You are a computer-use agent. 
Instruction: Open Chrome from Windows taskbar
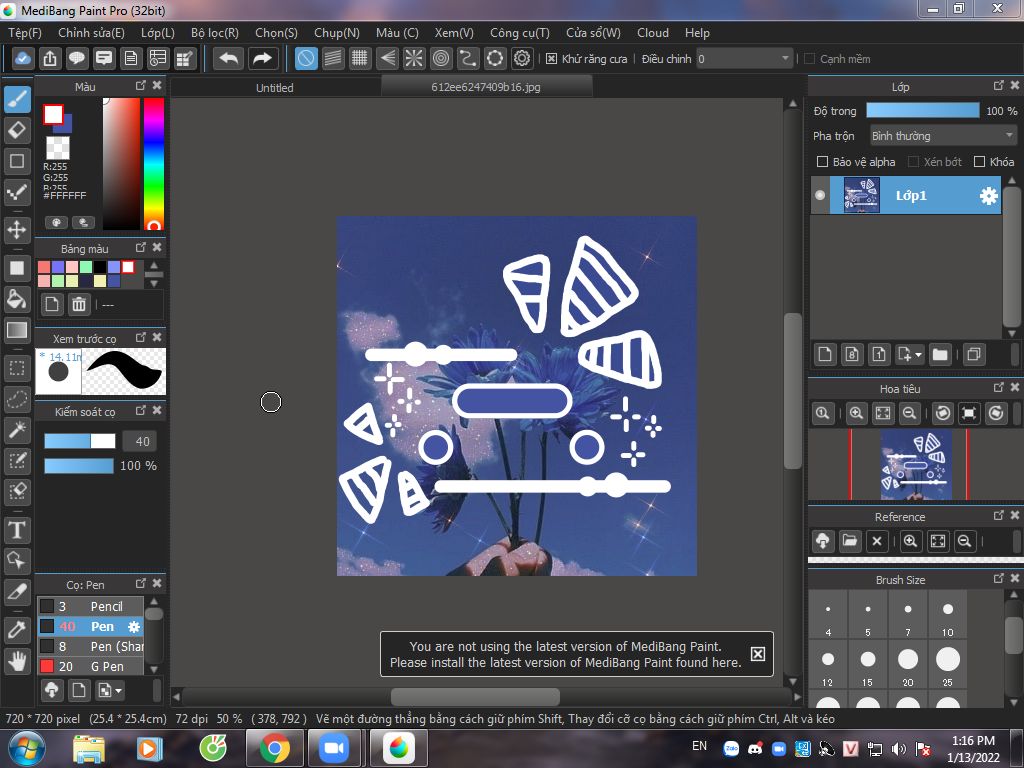(274, 748)
